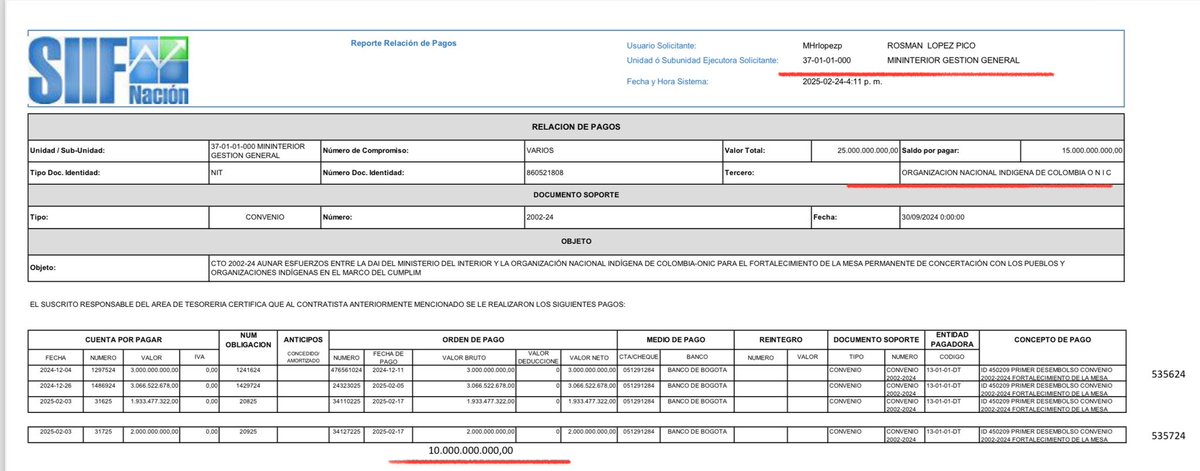The image size is (1200, 471).
Task: Select the sum '10.000.000.000,00' below the table
Action: point(470,450)
